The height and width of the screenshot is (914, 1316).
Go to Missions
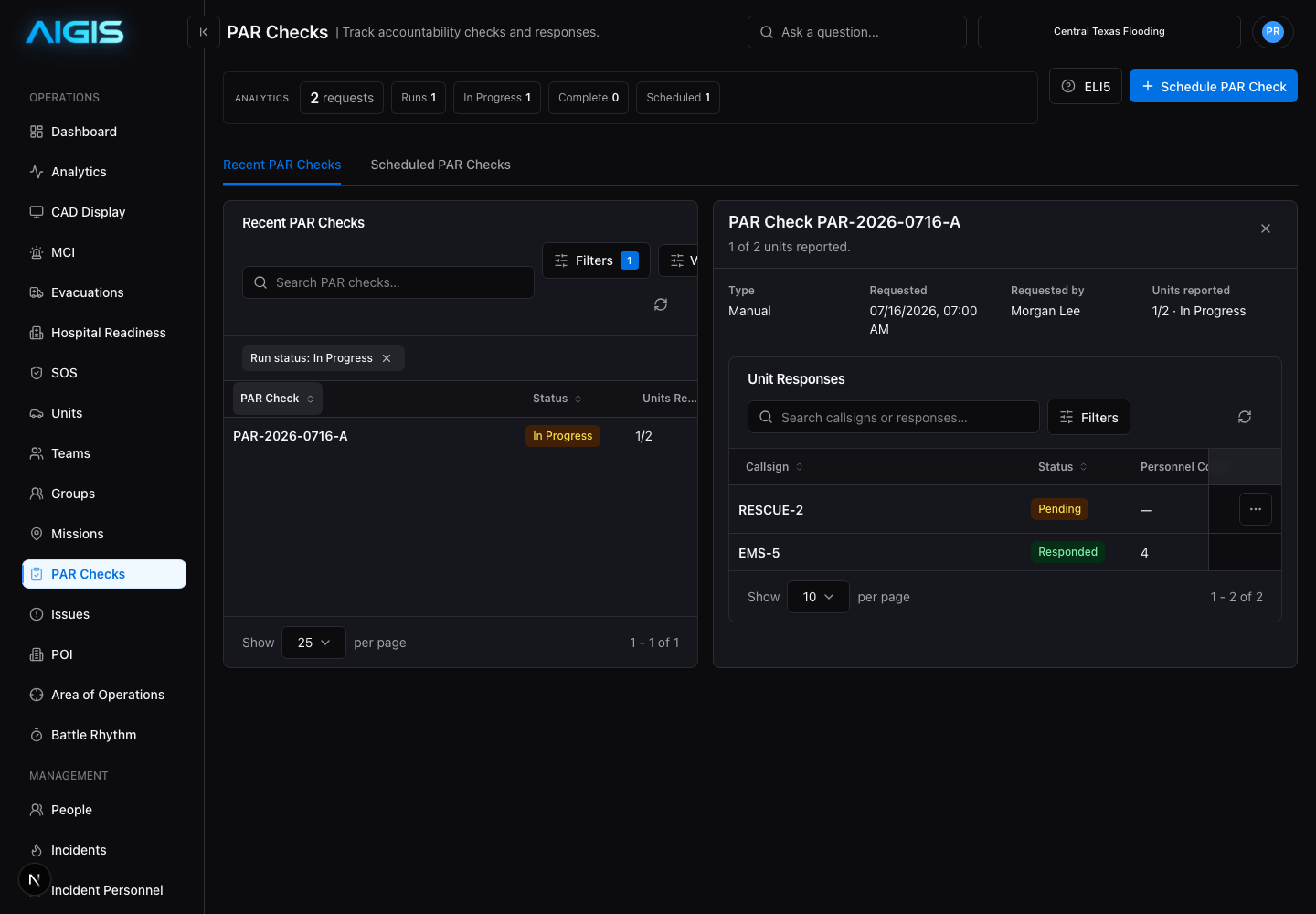point(104,534)
